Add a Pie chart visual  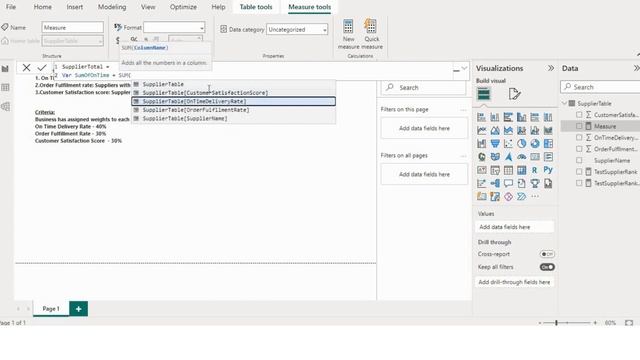[522, 144]
